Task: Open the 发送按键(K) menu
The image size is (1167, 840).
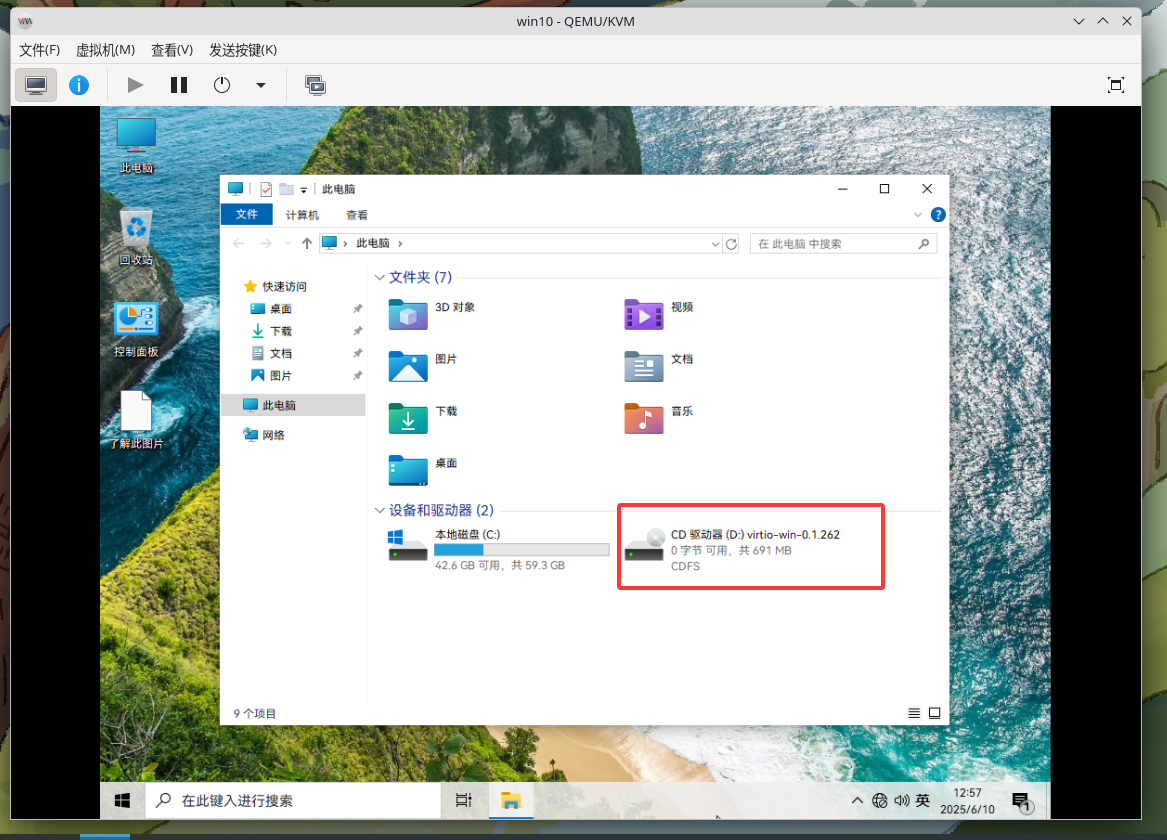Action: (x=243, y=50)
